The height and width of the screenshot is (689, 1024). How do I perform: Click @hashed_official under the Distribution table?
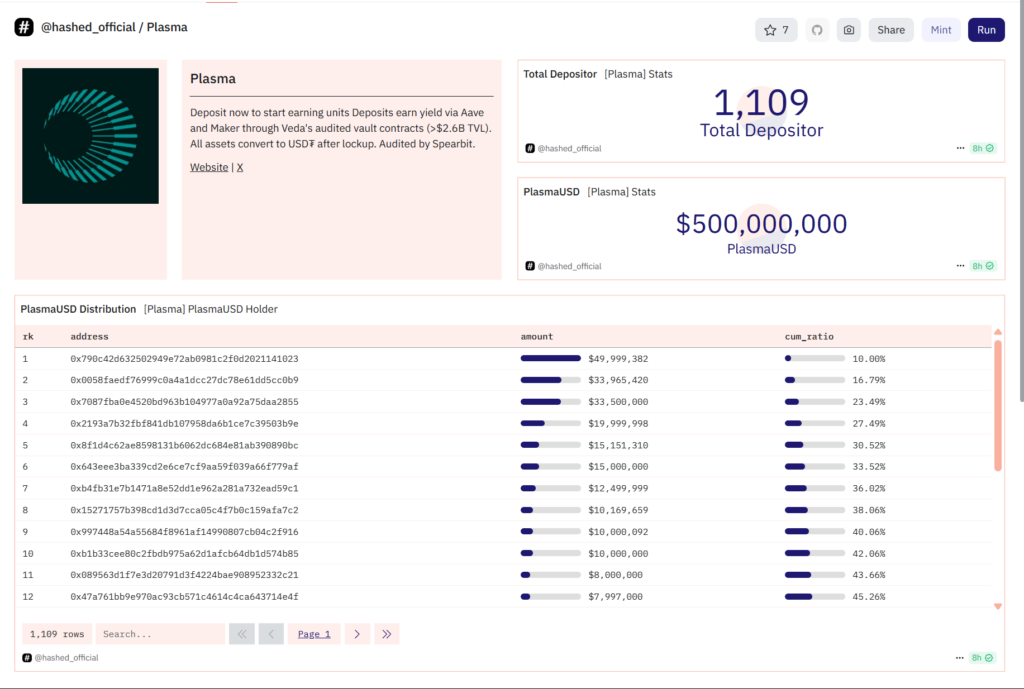pos(66,658)
